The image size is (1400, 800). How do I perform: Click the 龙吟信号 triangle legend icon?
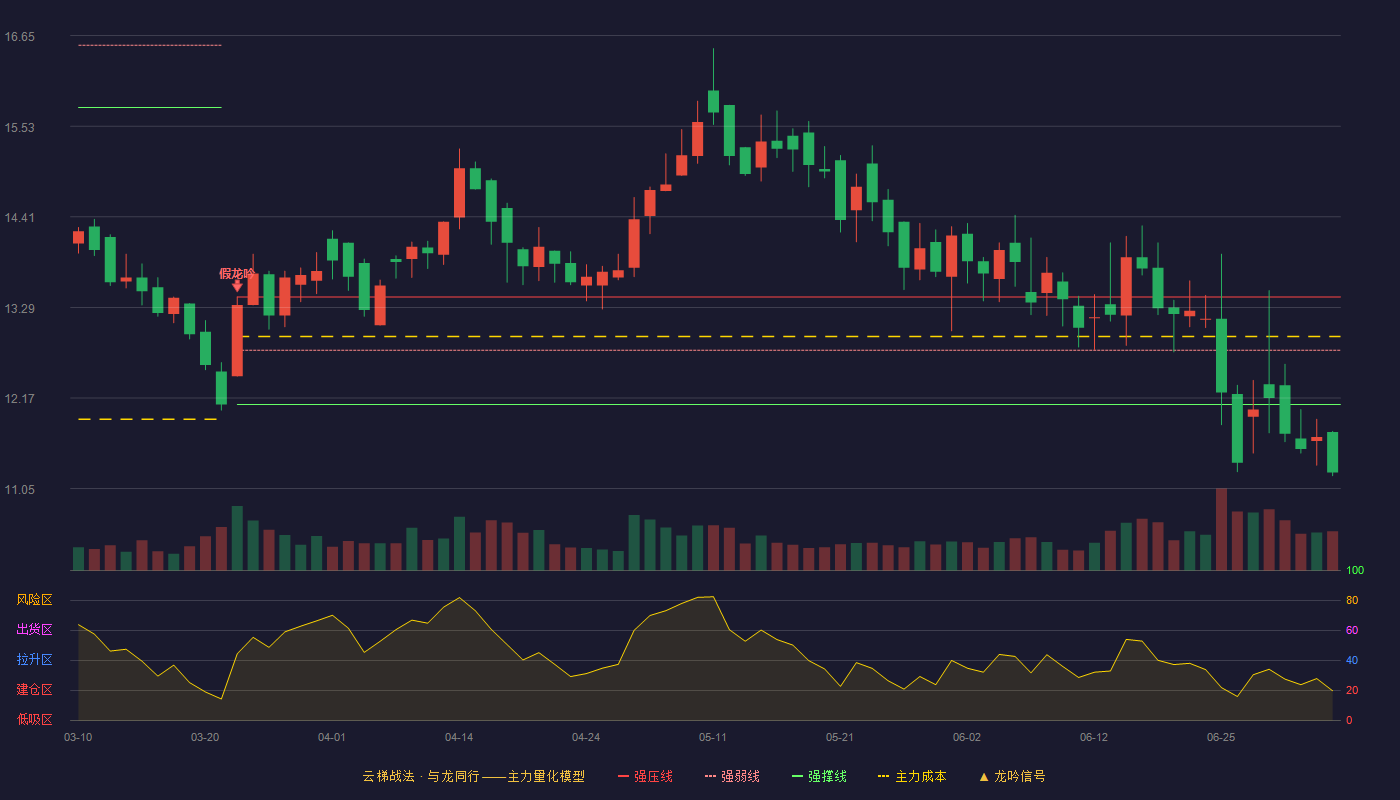(984, 776)
